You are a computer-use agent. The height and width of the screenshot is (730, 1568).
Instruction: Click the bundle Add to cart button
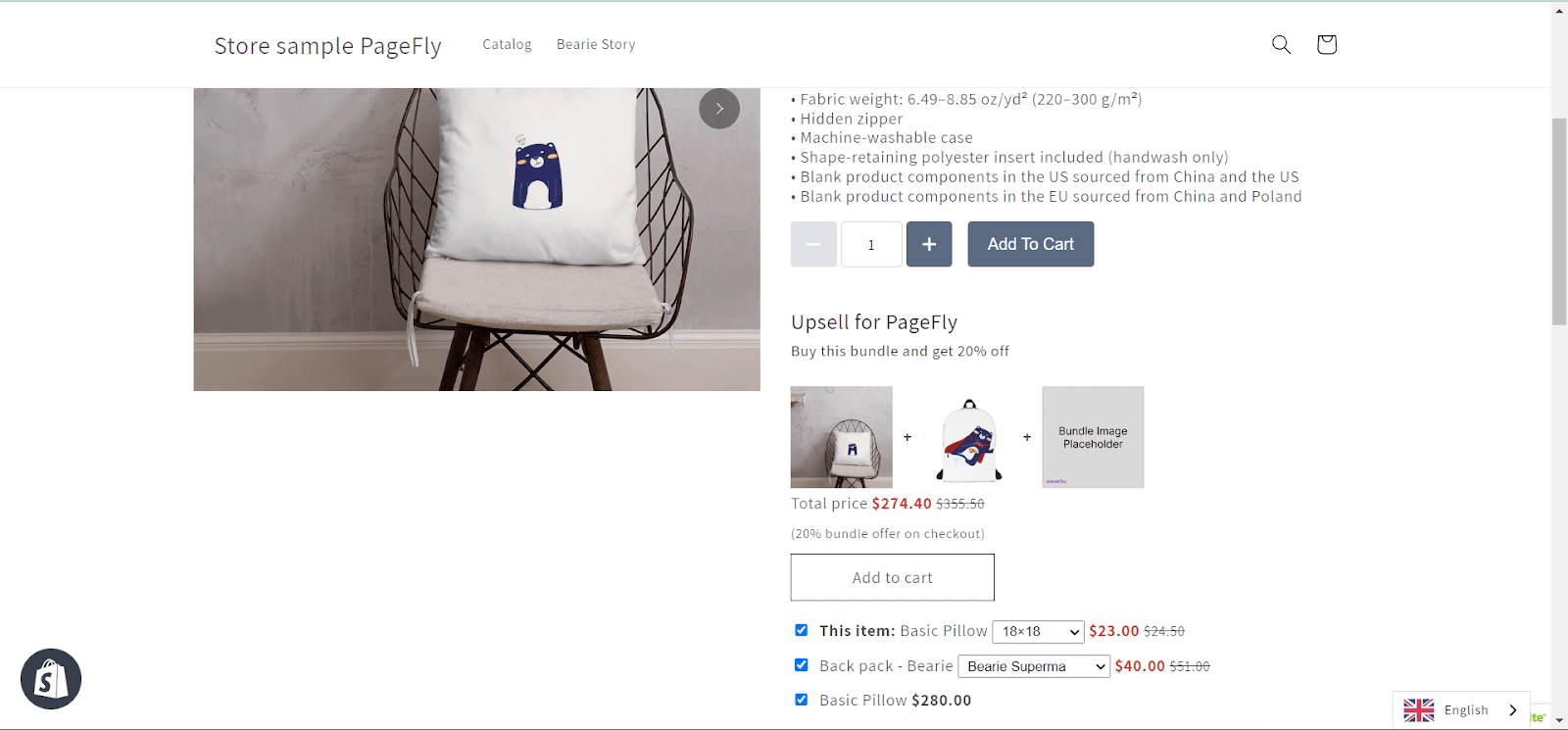pyautogui.click(x=893, y=577)
